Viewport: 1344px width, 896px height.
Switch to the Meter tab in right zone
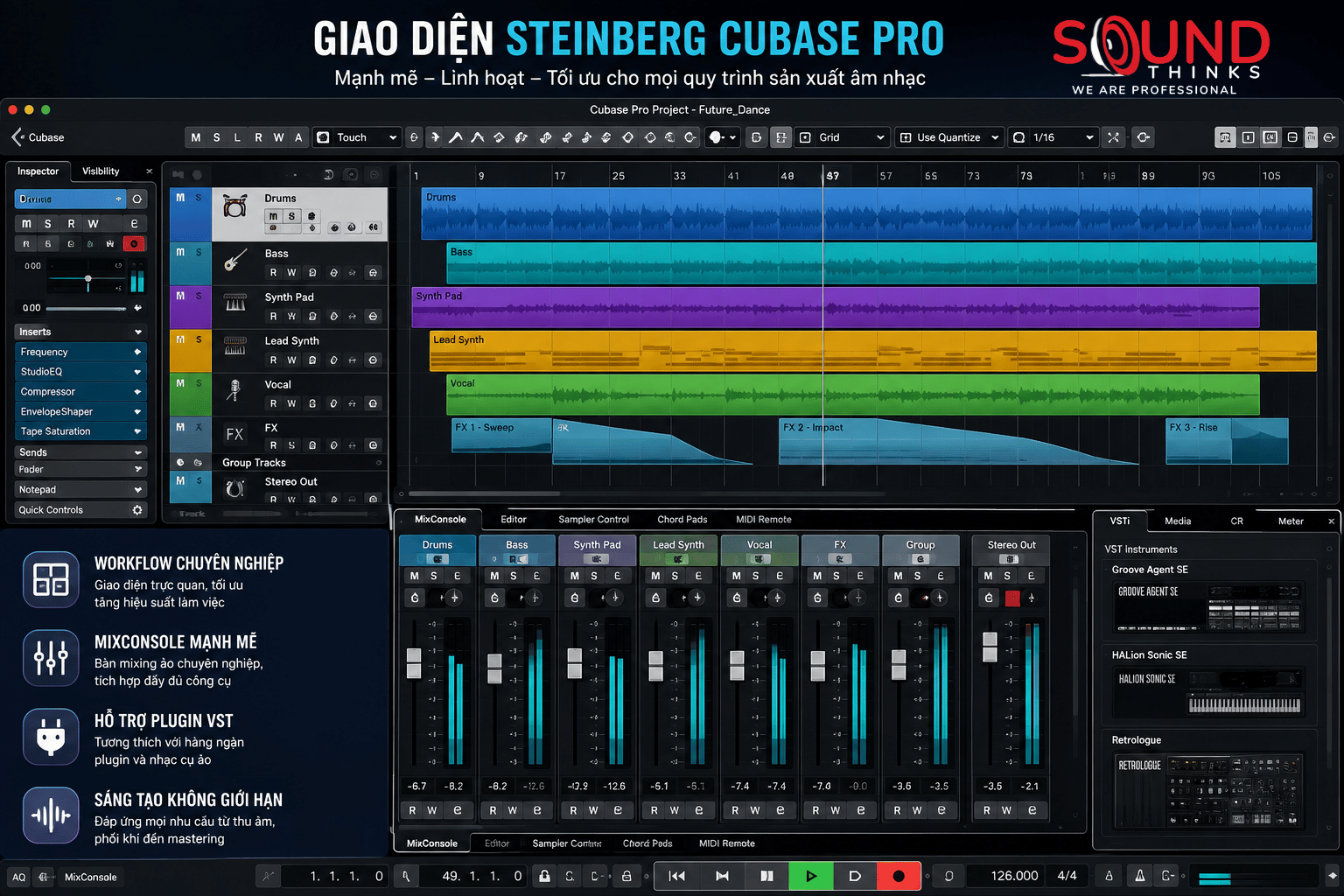pos(1291,521)
